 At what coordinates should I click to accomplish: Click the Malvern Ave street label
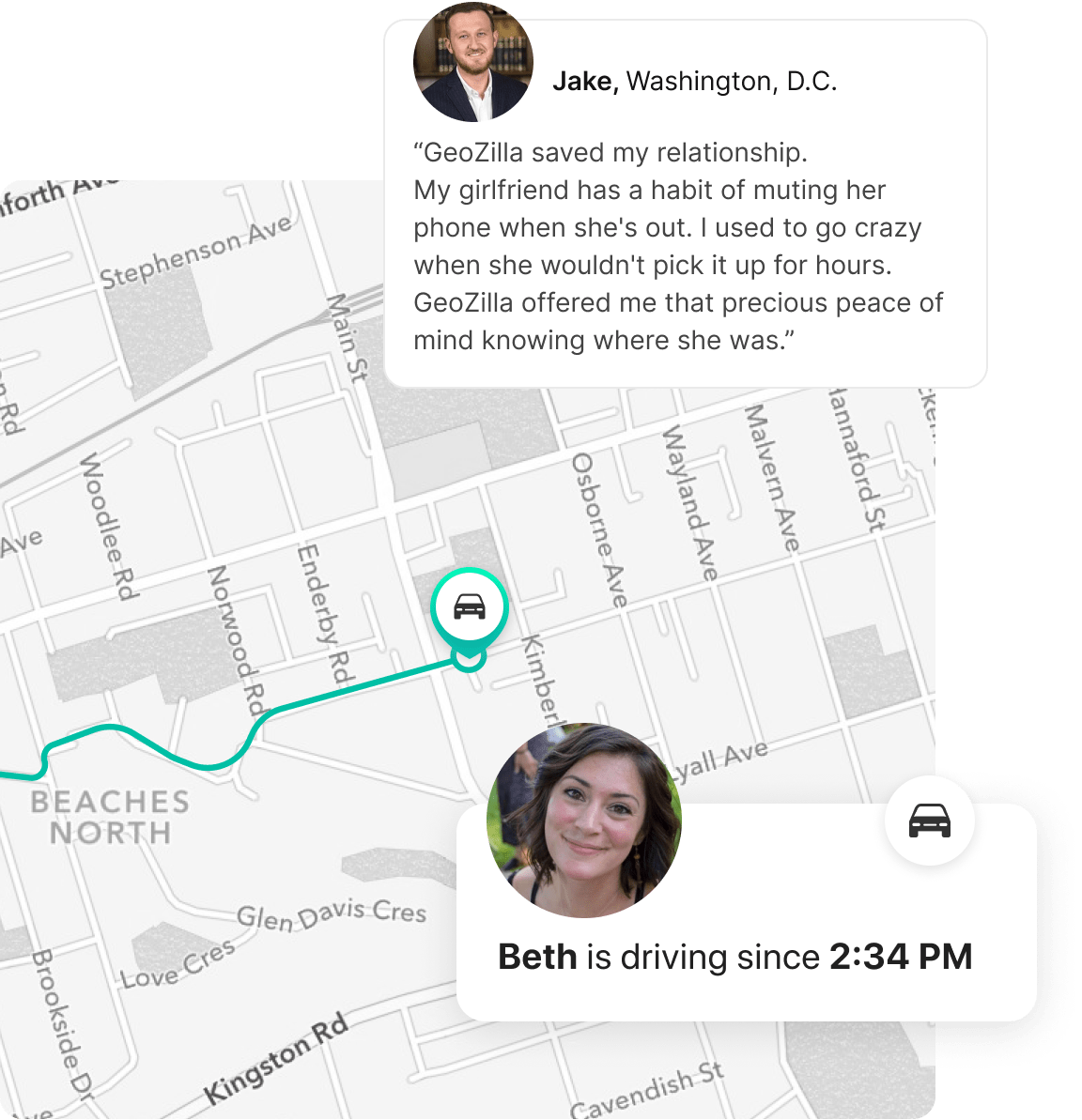[x=773, y=478]
